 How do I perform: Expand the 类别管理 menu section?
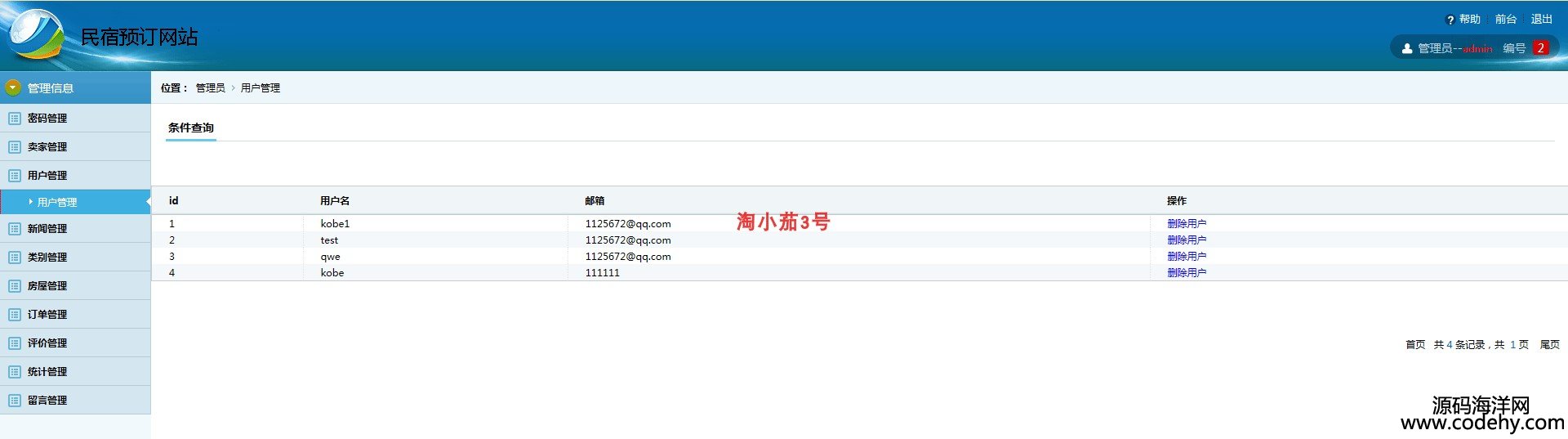(x=47, y=258)
